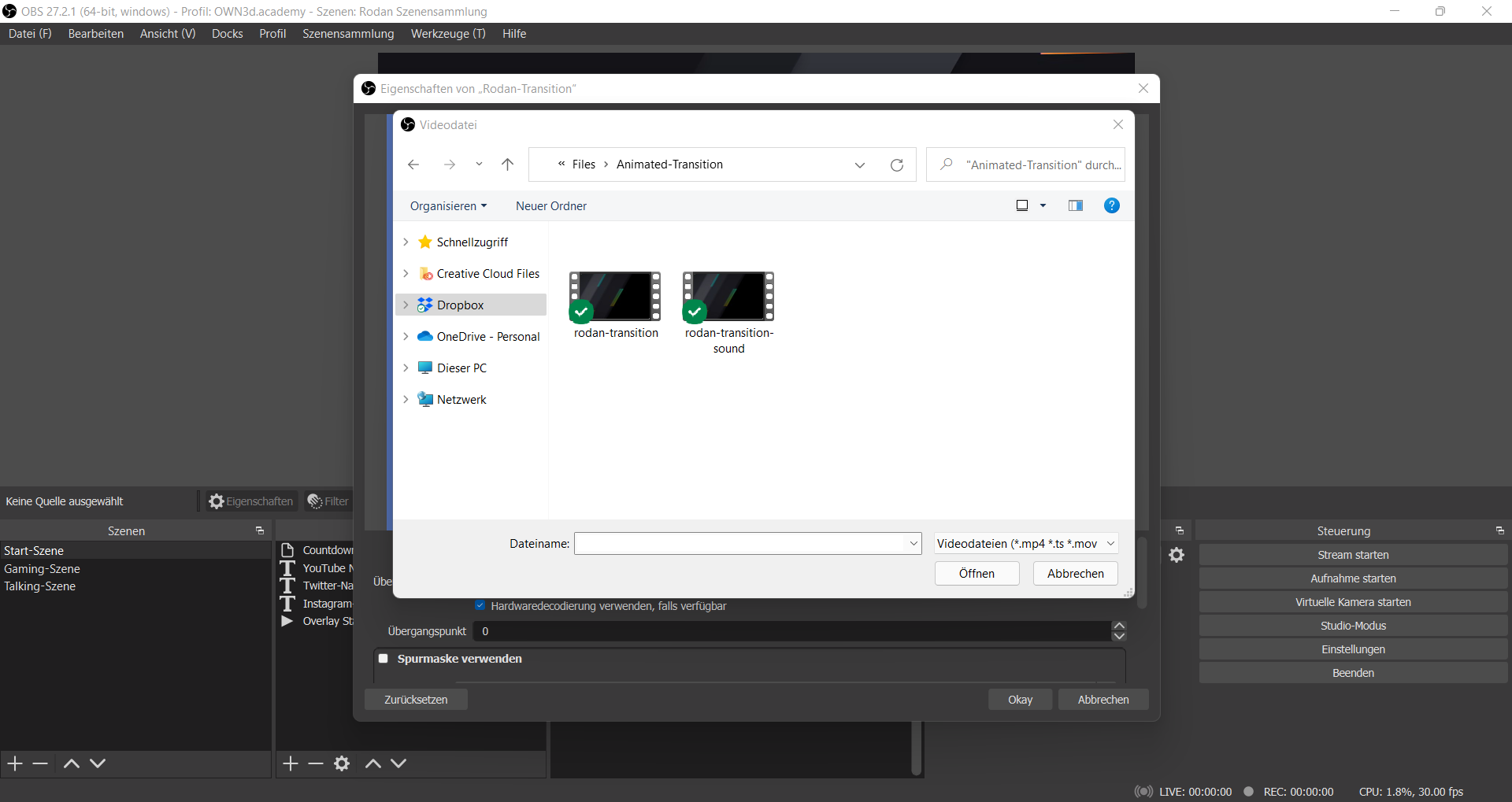Image resolution: width=1512 pixels, height=802 pixels.
Task: Add a new scene with plus icon
Action: (15, 763)
